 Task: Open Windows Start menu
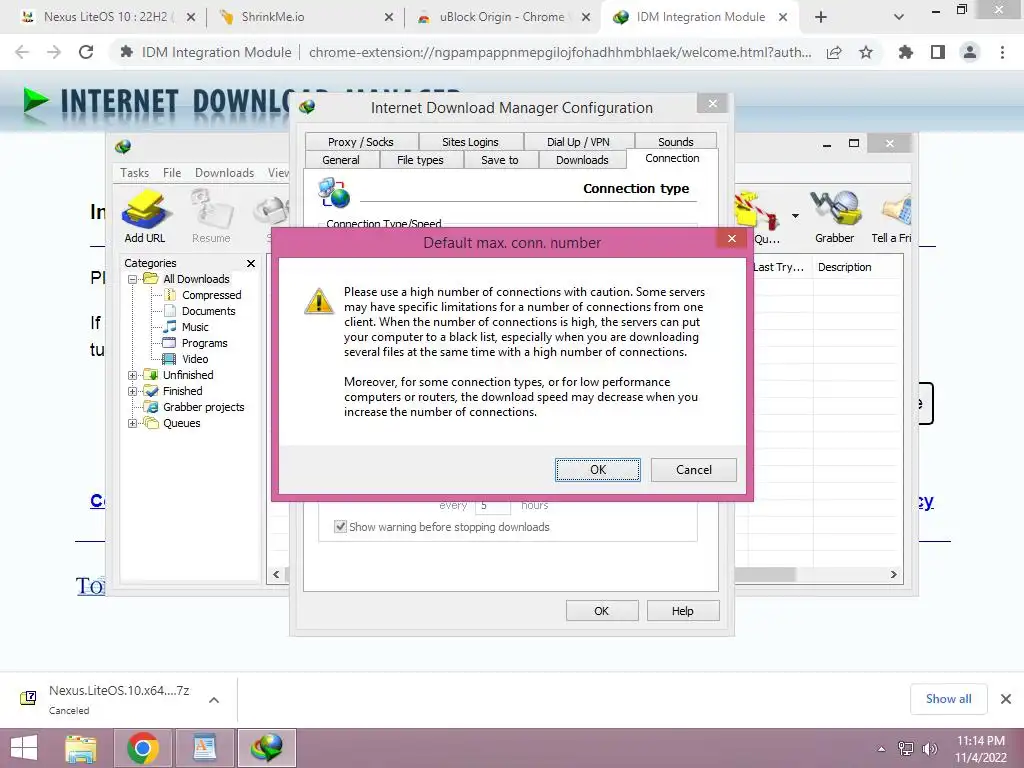click(x=24, y=748)
